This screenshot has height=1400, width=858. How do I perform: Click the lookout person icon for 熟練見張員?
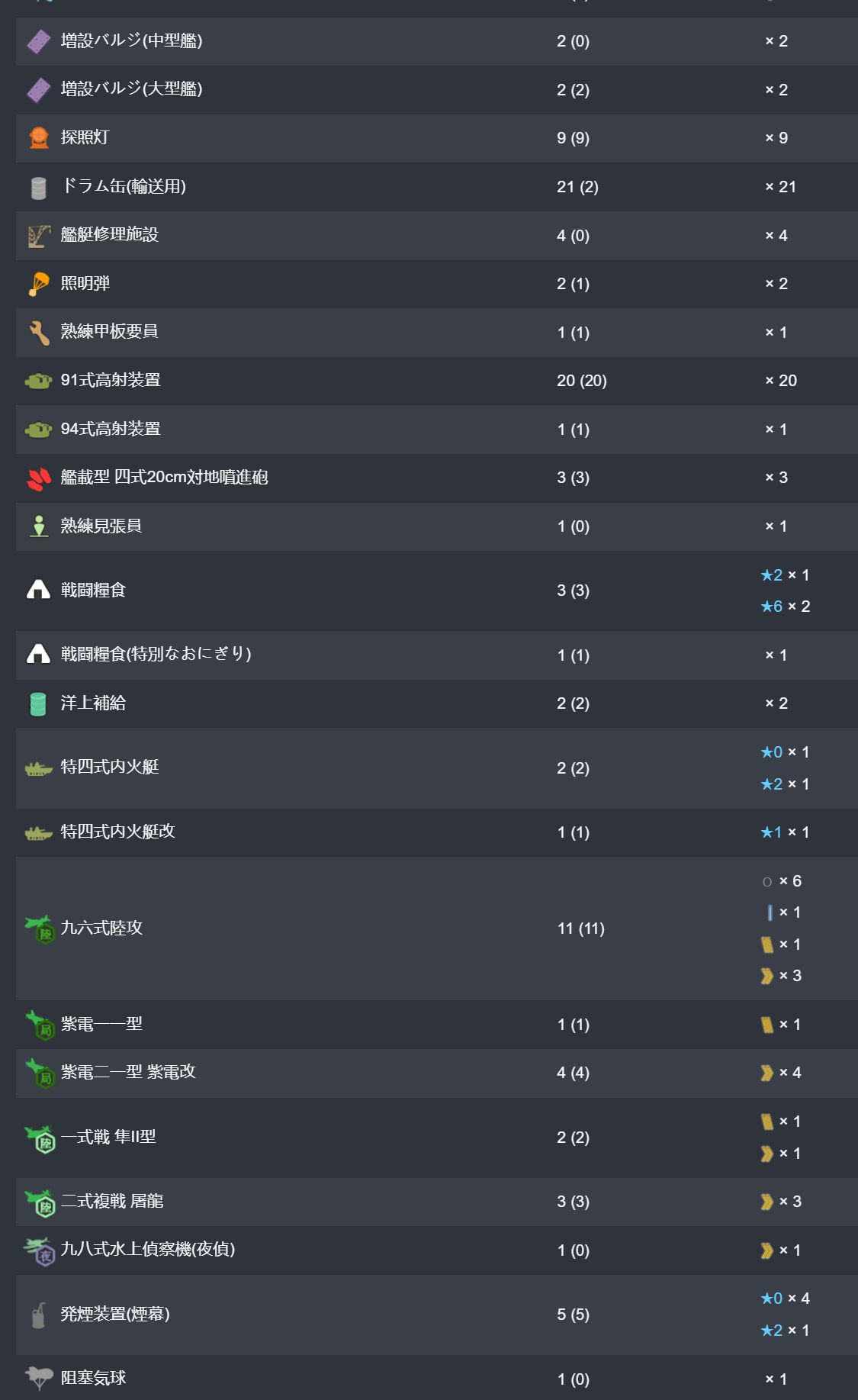point(39,526)
